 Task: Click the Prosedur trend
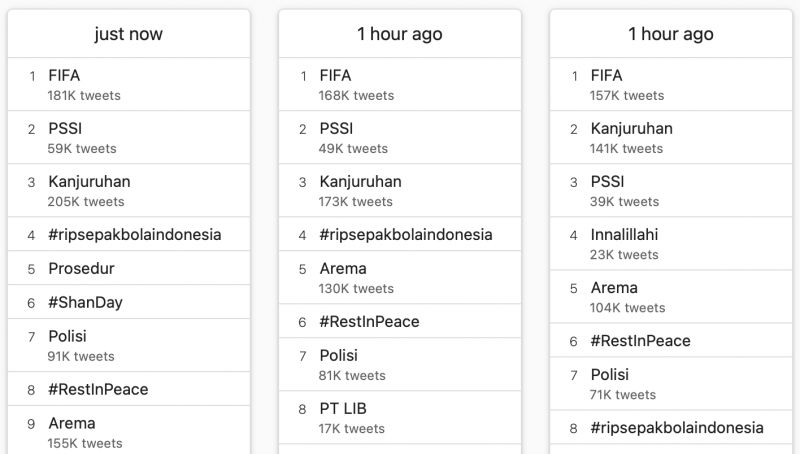pos(129,268)
